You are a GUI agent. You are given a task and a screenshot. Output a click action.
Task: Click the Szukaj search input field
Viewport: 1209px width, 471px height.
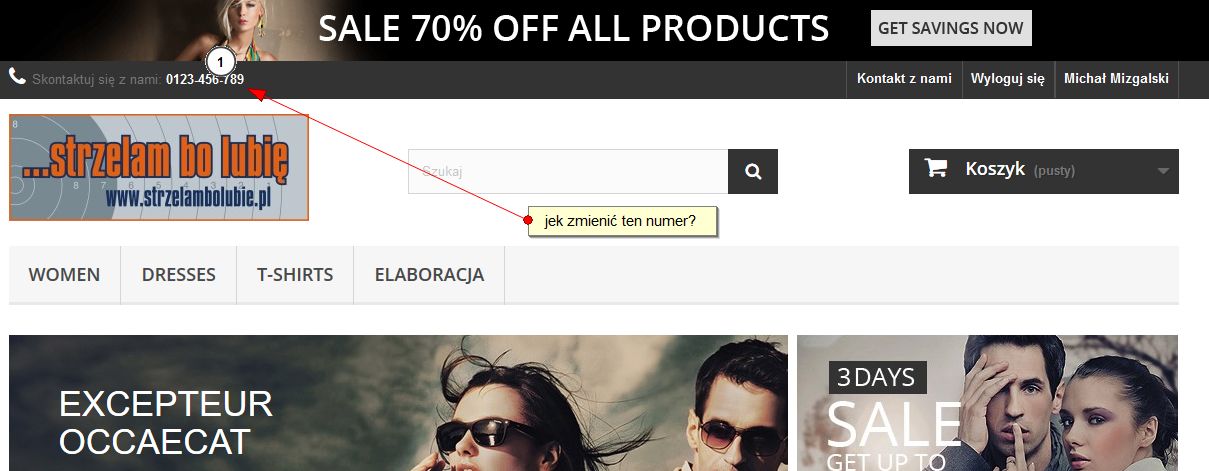(x=568, y=172)
